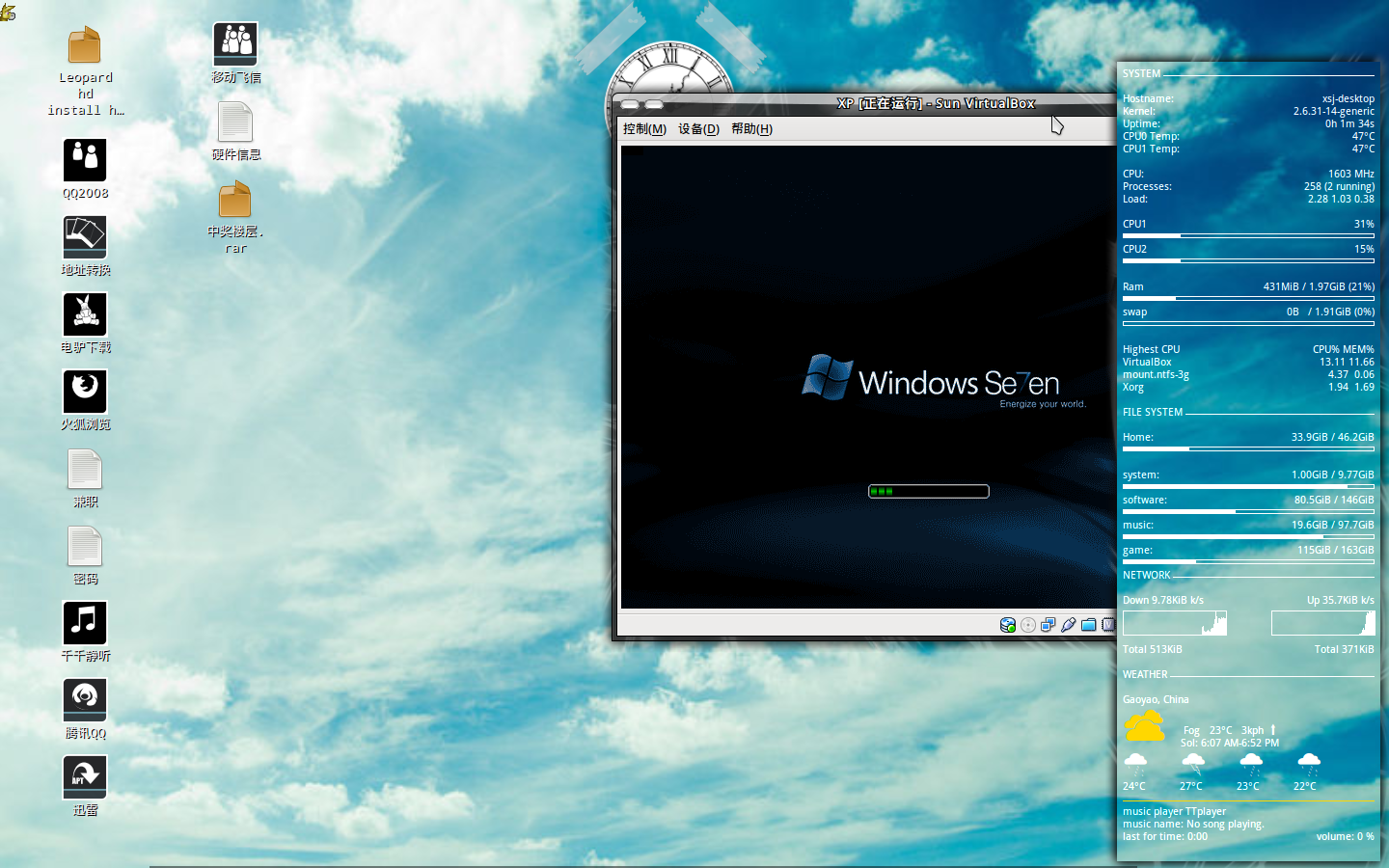Click the software: filesystem label
Viewport: 1389px width, 868px height.
(x=1145, y=500)
